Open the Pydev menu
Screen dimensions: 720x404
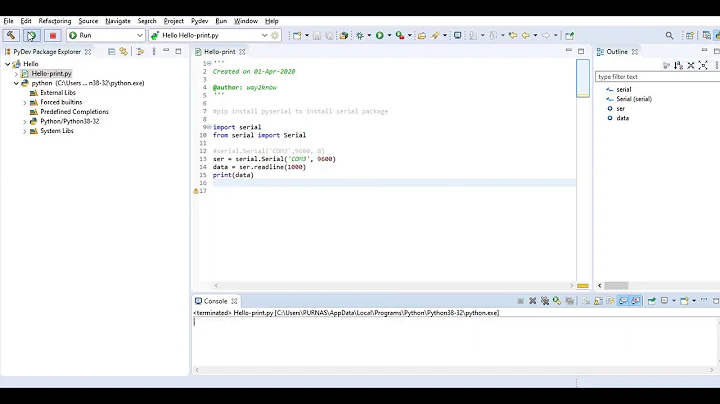click(x=199, y=21)
